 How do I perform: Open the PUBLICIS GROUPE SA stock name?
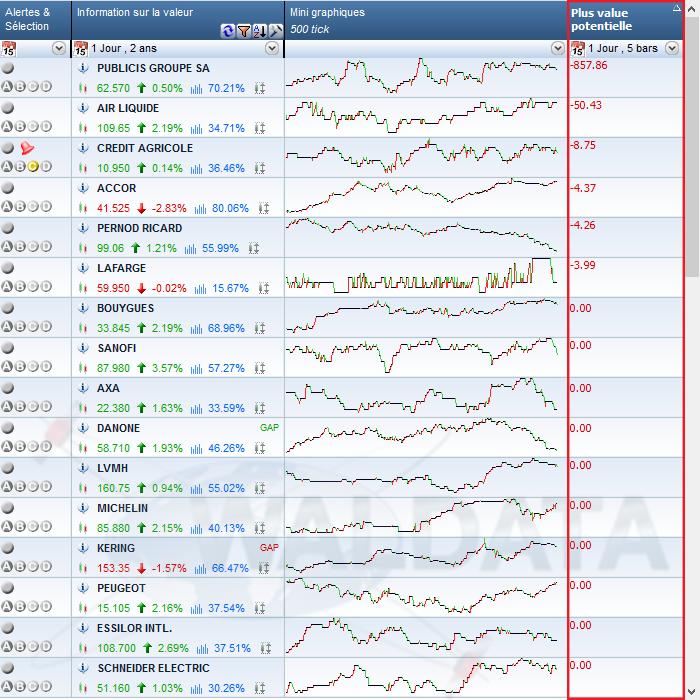[153, 68]
